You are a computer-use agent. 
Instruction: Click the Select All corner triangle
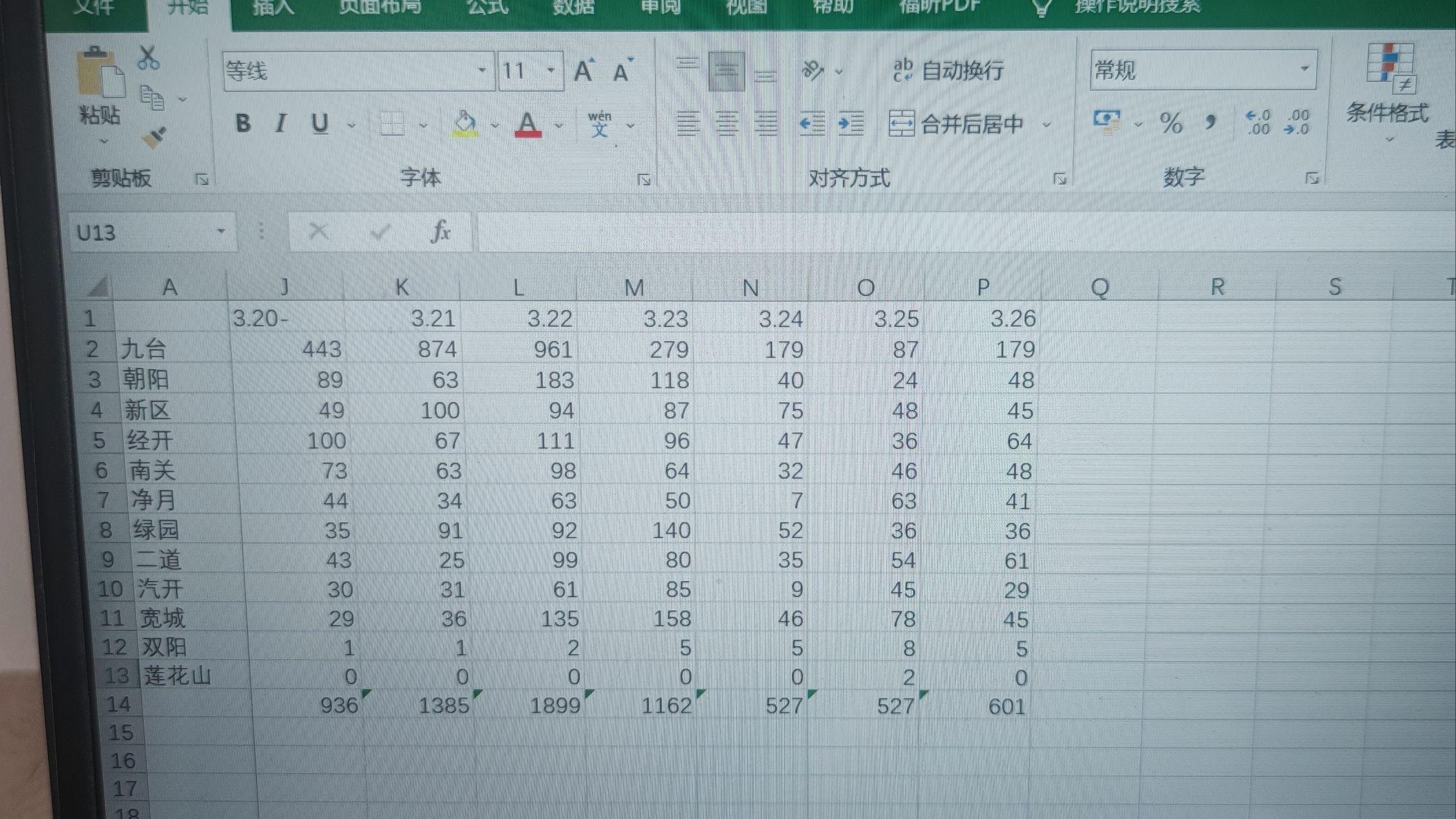pyautogui.click(x=98, y=287)
